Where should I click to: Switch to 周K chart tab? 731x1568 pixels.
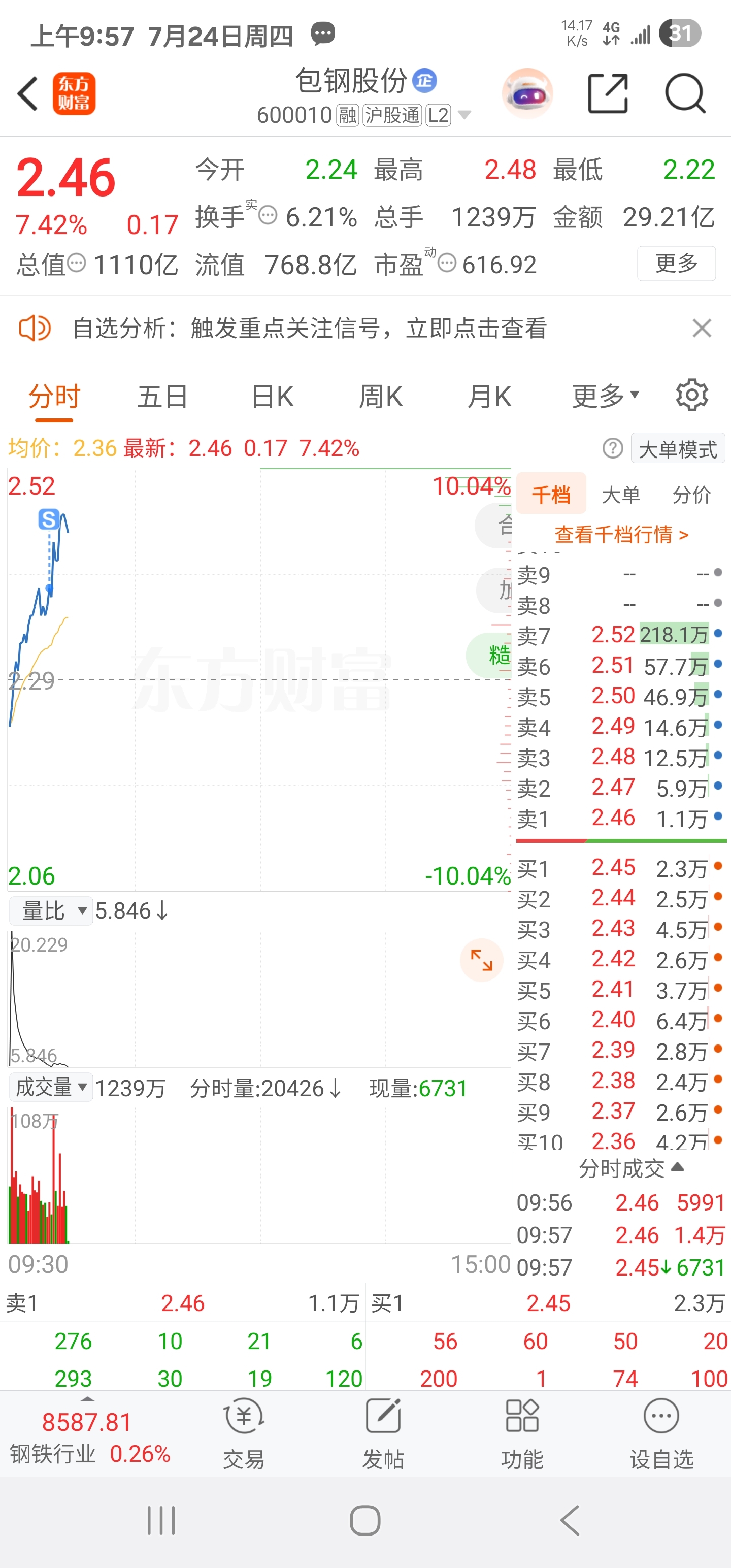[381, 397]
